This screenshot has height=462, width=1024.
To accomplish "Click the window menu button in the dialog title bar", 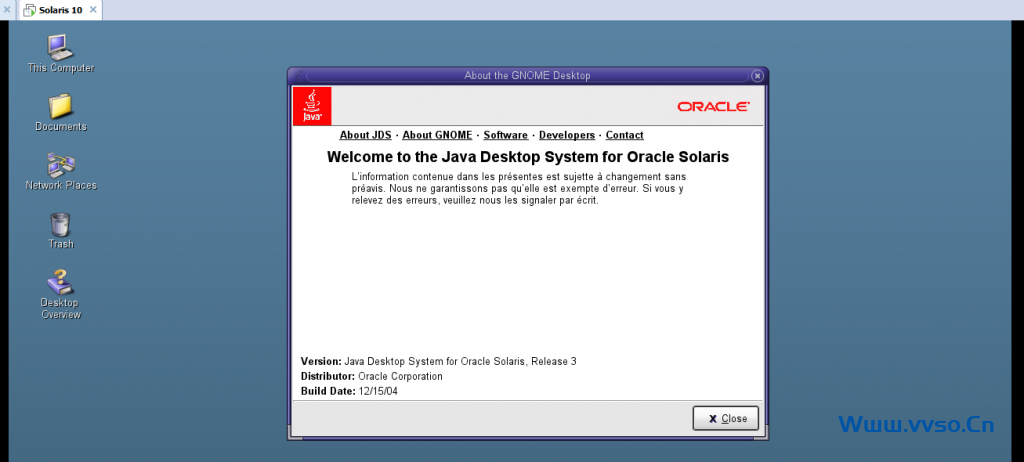I will pyautogui.click(x=297, y=76).
